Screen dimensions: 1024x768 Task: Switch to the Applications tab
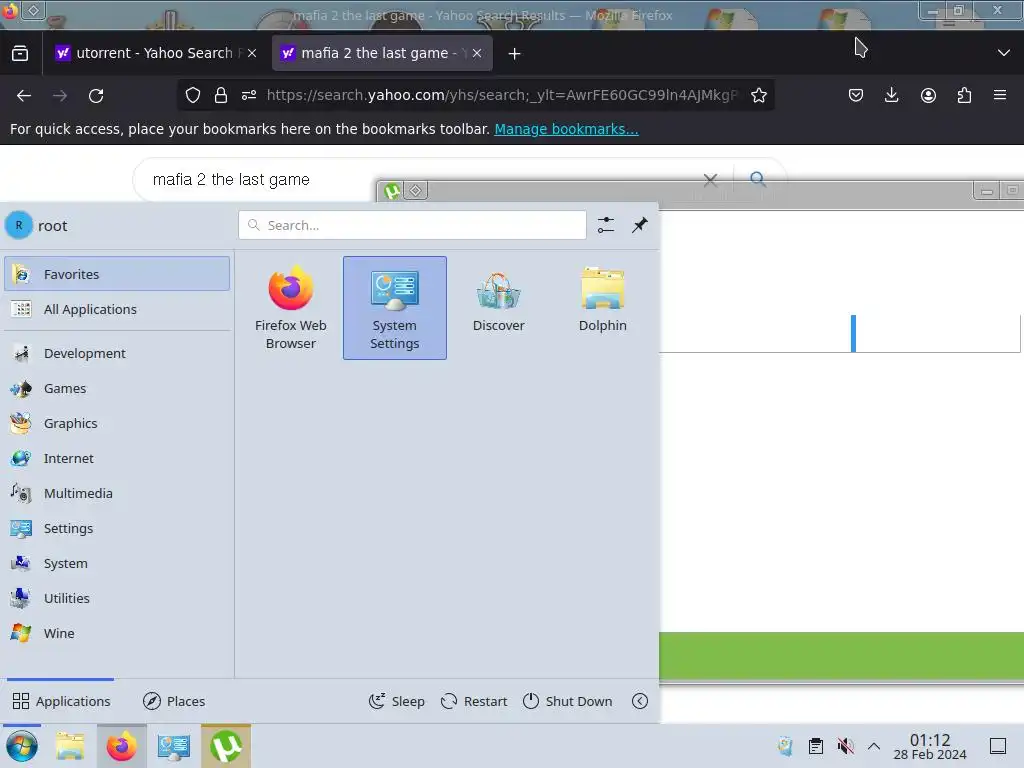tap(61, 701)
